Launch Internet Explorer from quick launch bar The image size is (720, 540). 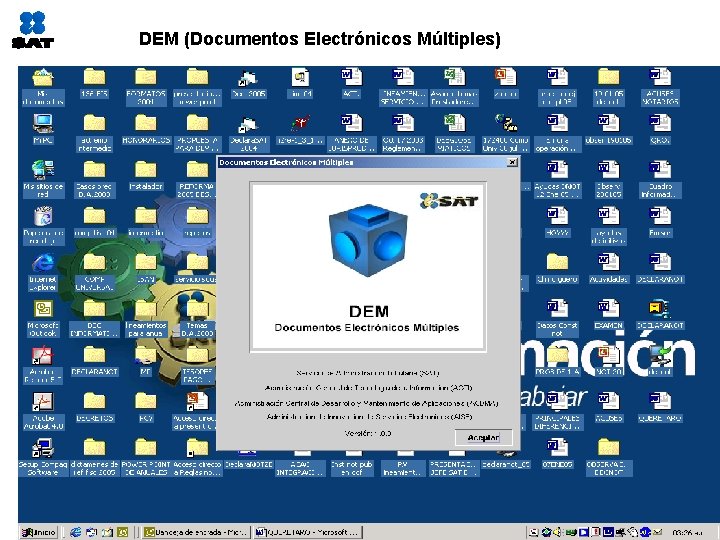76,532
